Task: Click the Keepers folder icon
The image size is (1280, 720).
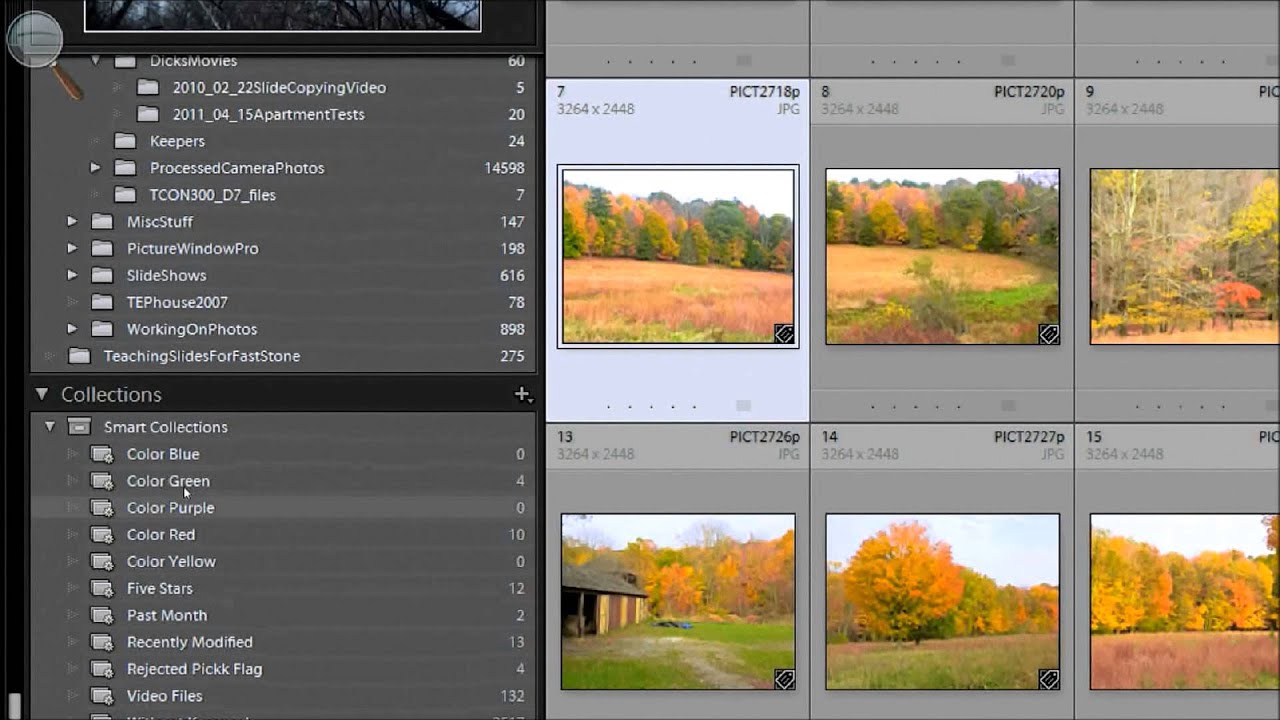Action: [x=125, y=141]
